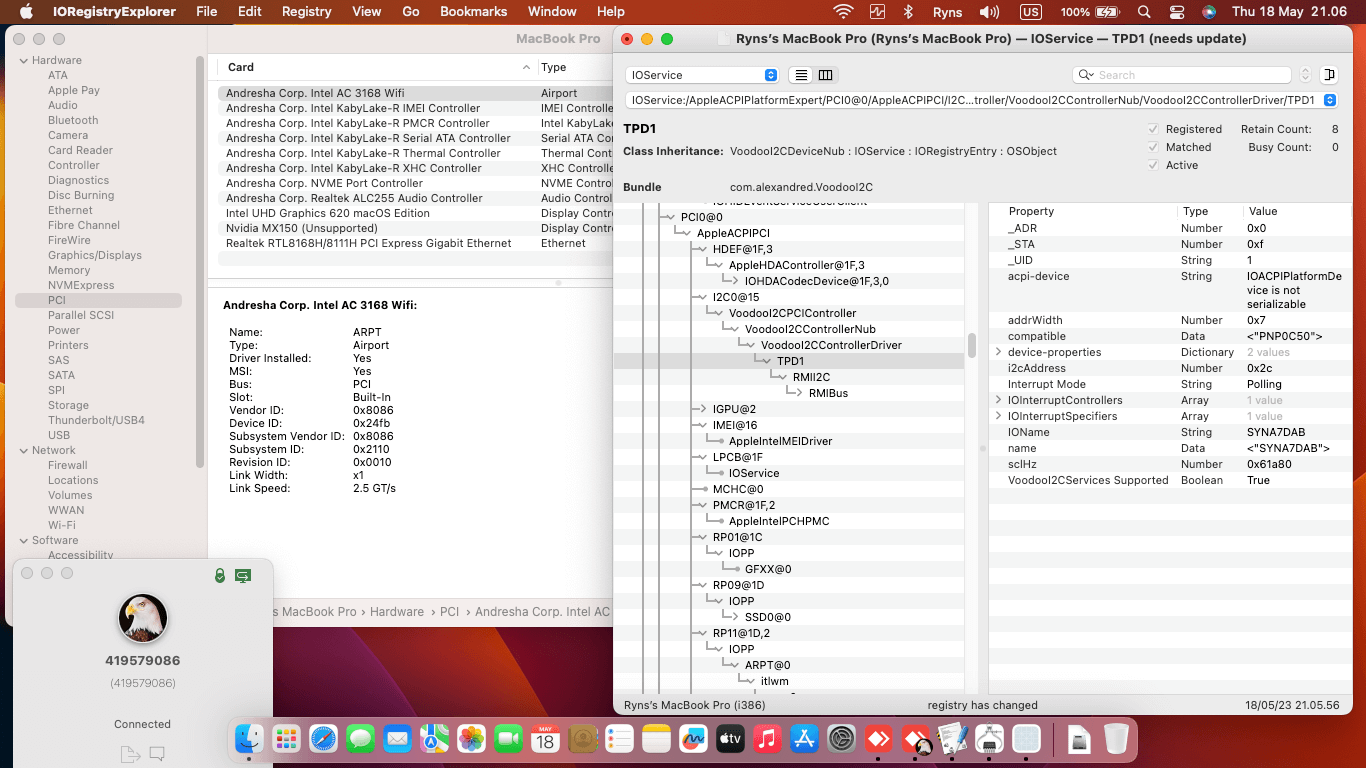The height and width of the screenshot is (768, 1366).
Task: Open Messages from the Dock
Action: [360, 739]
